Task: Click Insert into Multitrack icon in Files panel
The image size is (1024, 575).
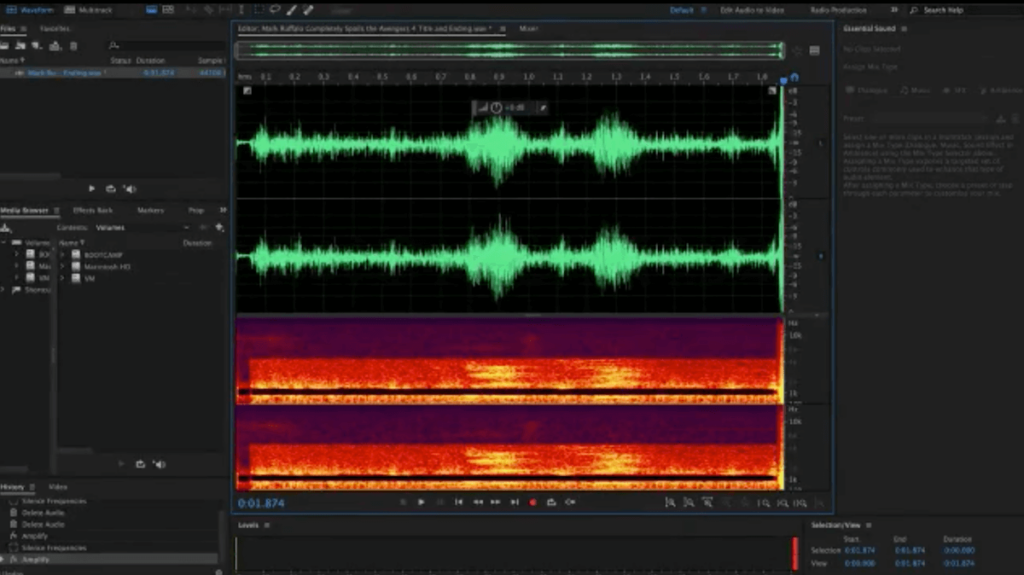Action: click(55, 46)
